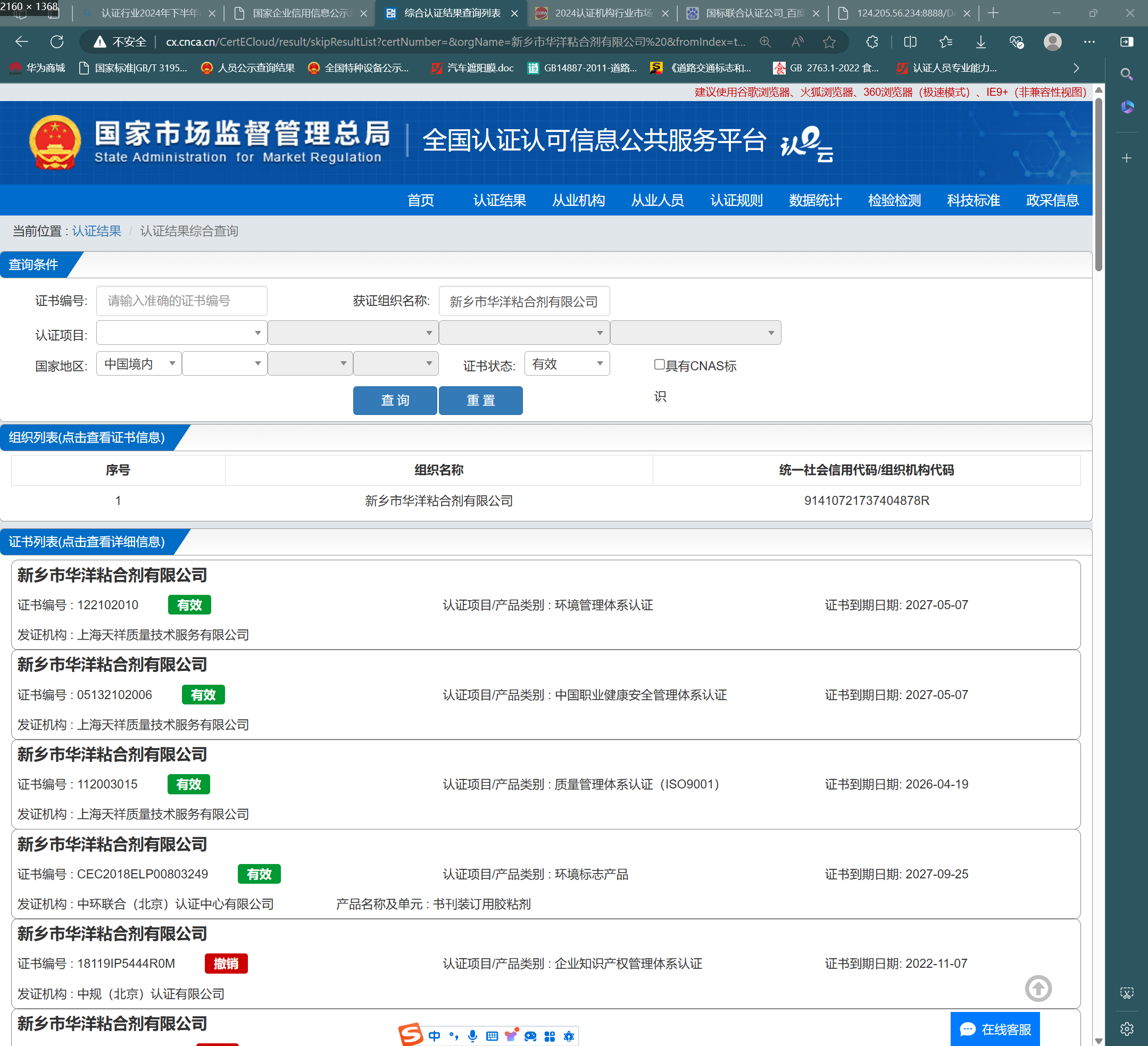Click the Sogou input method S icon
This screenshot has height=1046, width=1148.
pos(411,1034)
